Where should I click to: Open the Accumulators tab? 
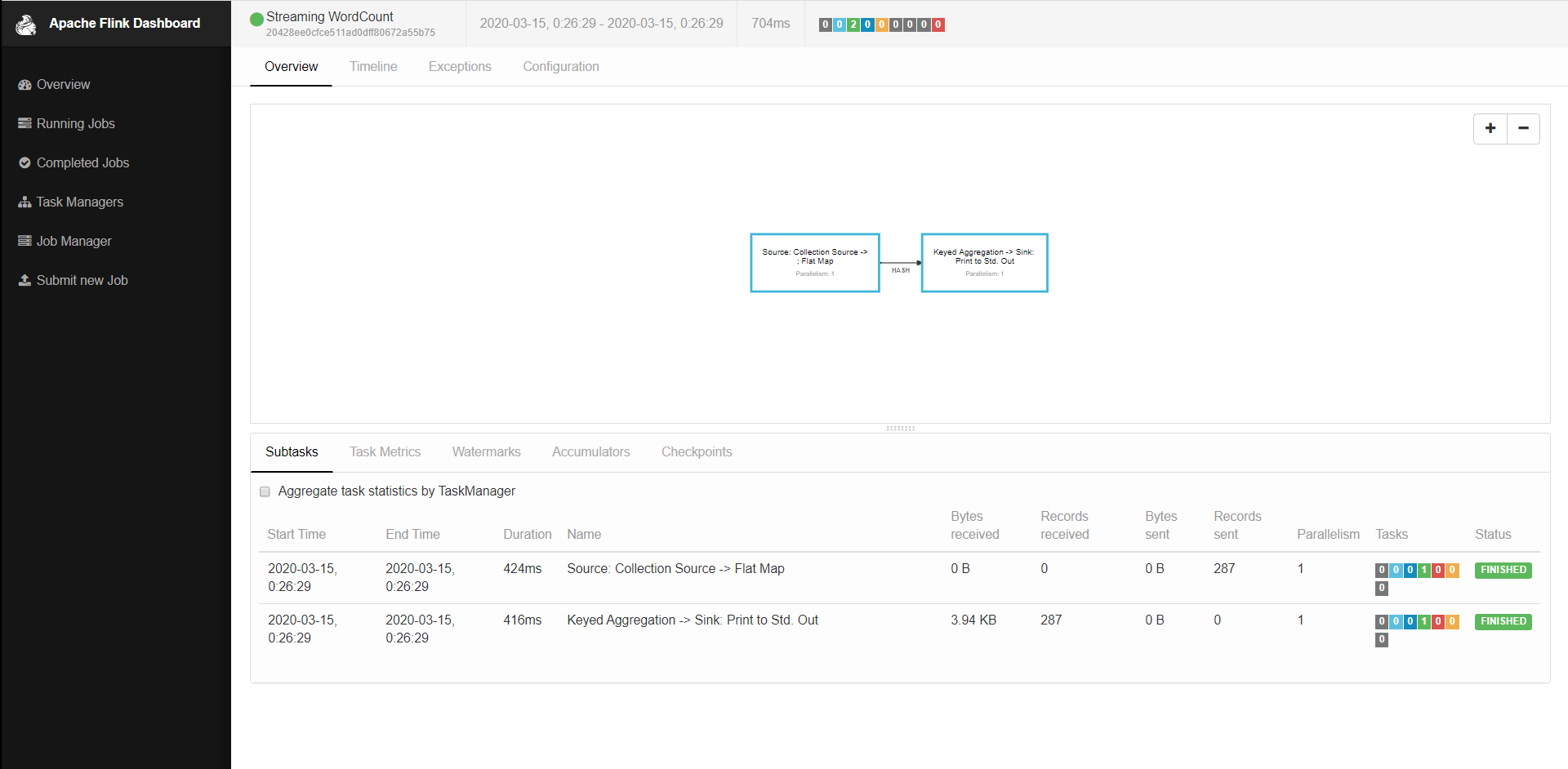pos(590,452)
